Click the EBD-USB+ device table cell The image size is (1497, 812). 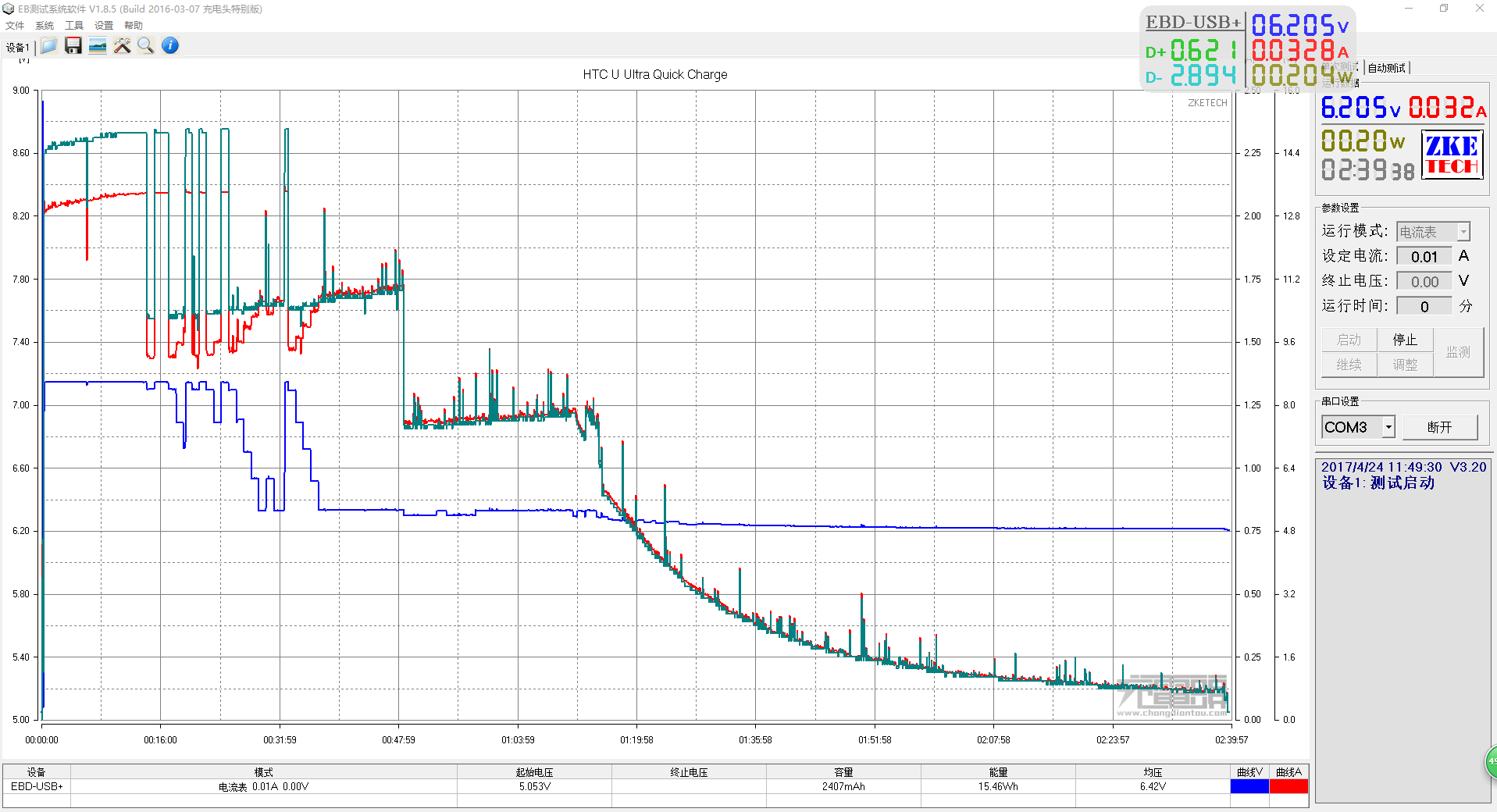(37, 786)
